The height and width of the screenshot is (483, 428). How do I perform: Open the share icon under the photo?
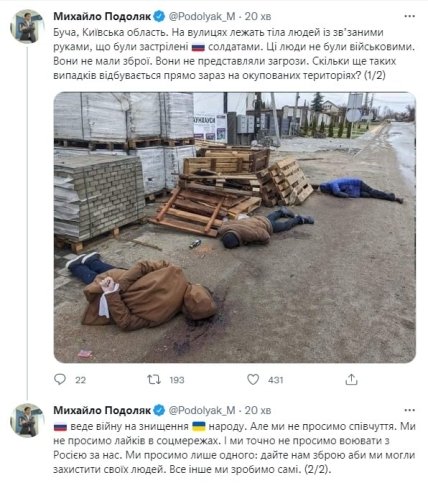point(351,379)
